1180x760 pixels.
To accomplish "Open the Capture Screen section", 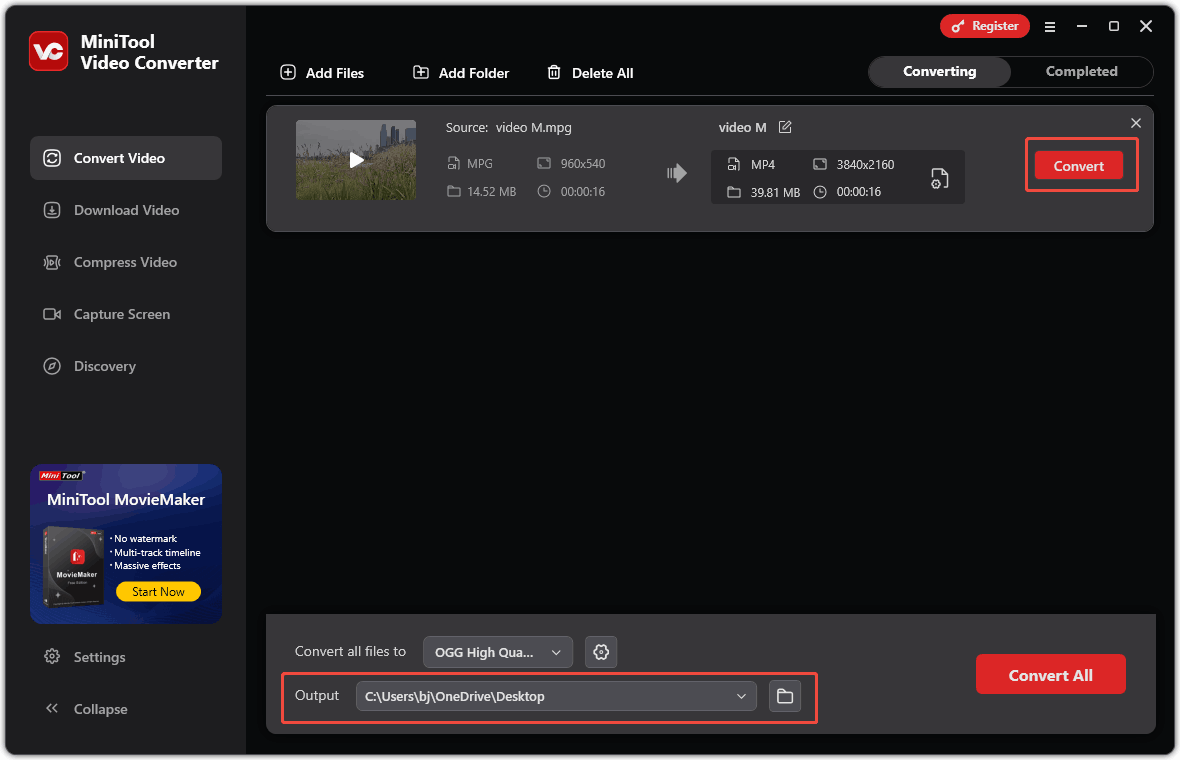I will [x=126, y=314].
